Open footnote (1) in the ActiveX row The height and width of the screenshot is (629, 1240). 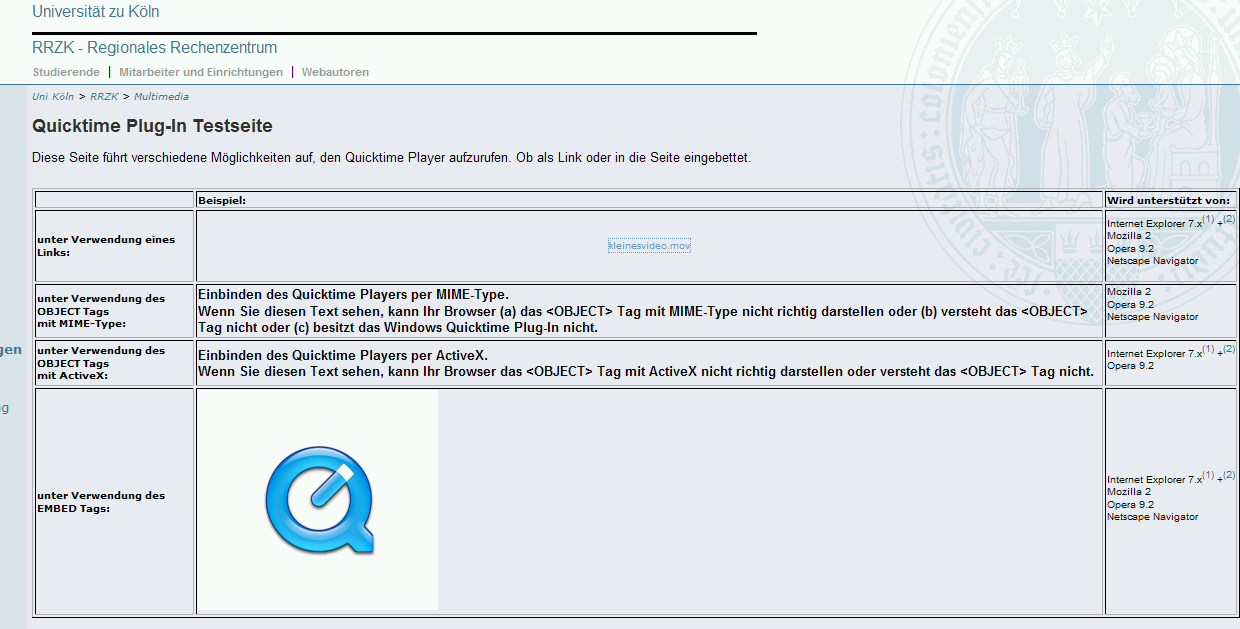tap(1208, 350)
